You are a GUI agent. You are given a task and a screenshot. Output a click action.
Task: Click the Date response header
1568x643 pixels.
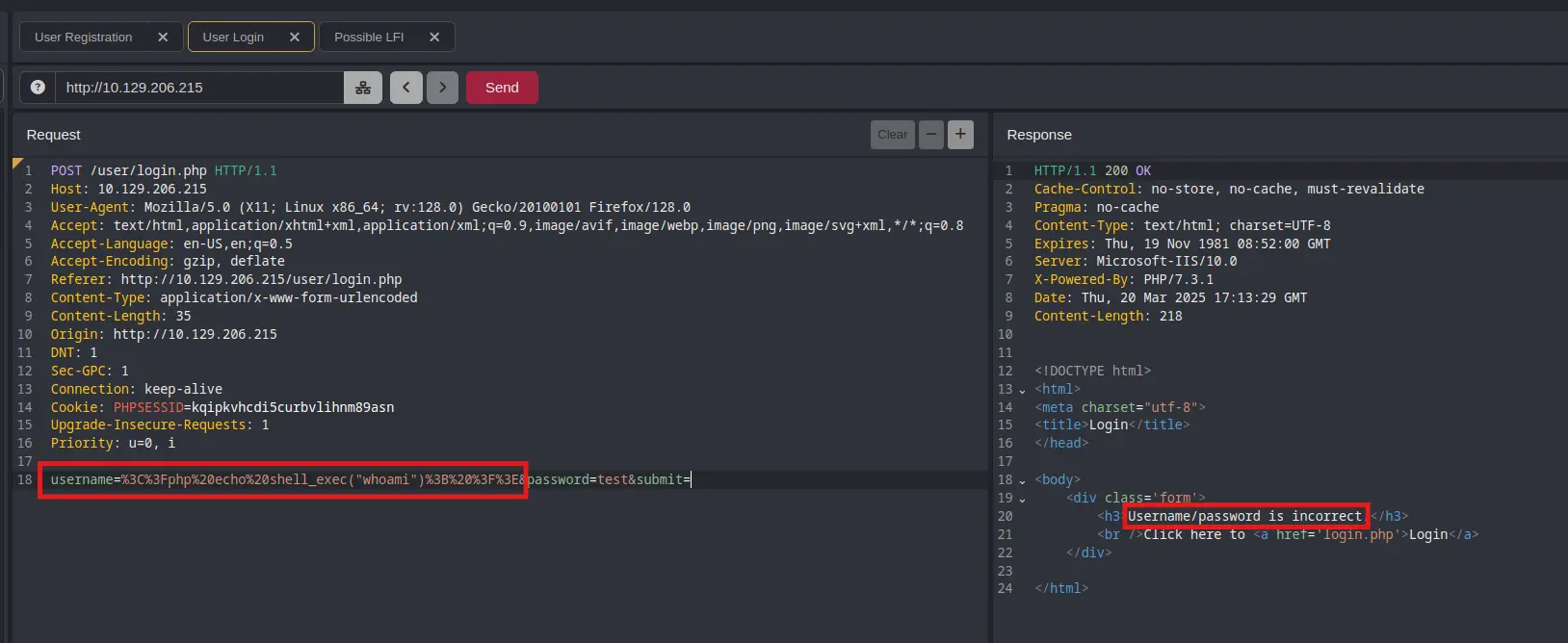(1171, 297)
